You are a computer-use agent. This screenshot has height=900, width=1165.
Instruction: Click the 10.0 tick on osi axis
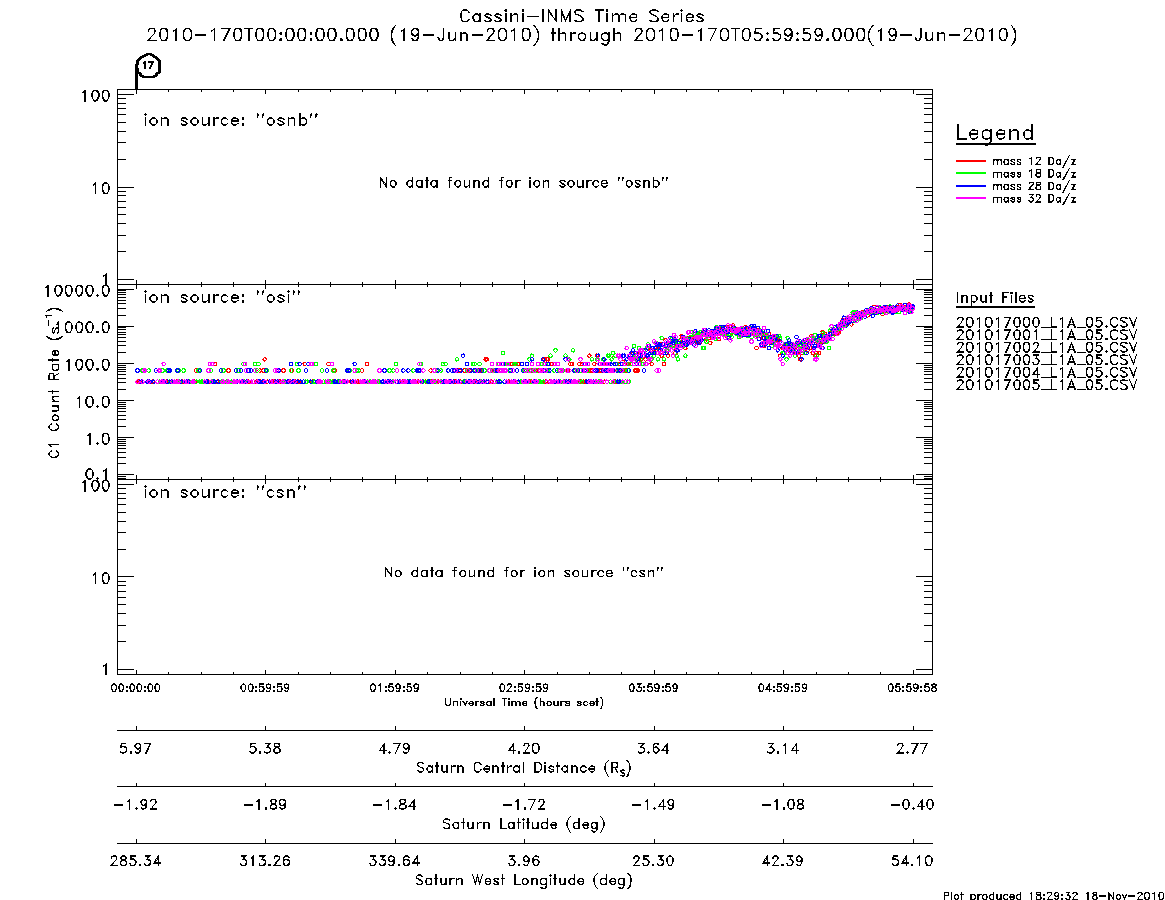coord(92,402)
